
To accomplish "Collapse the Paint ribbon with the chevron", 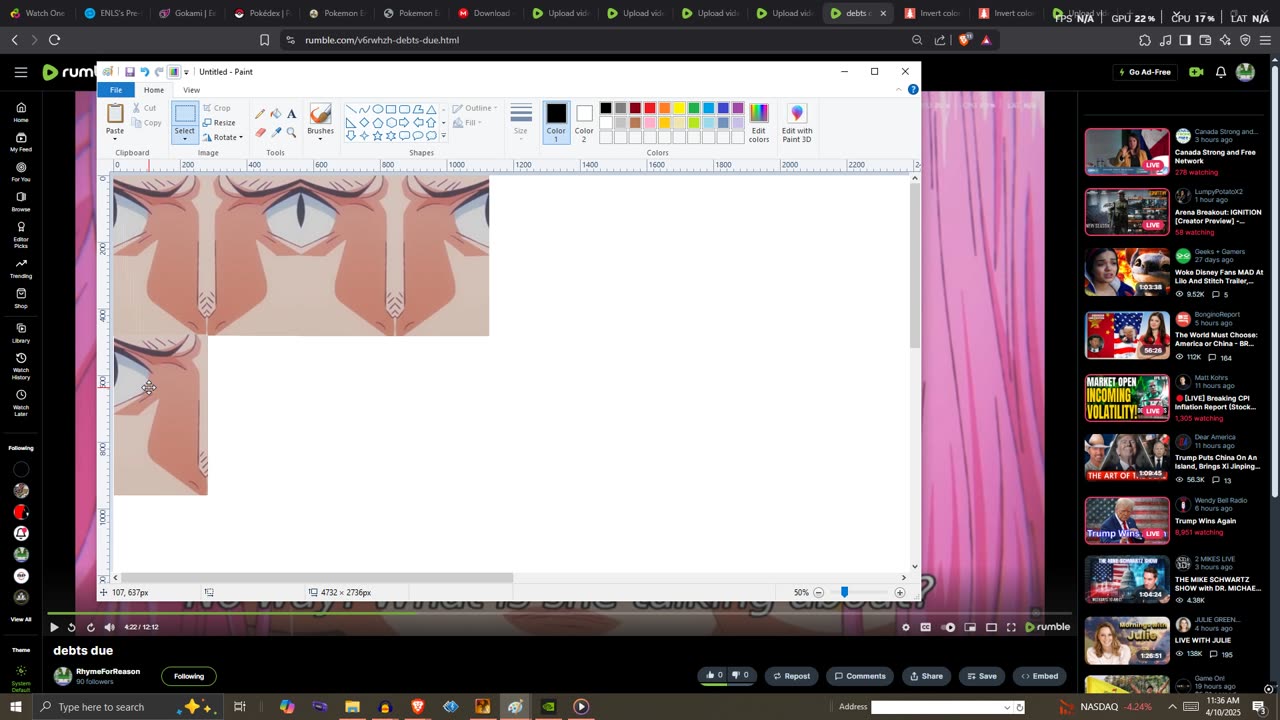I will tap(898, 90).
